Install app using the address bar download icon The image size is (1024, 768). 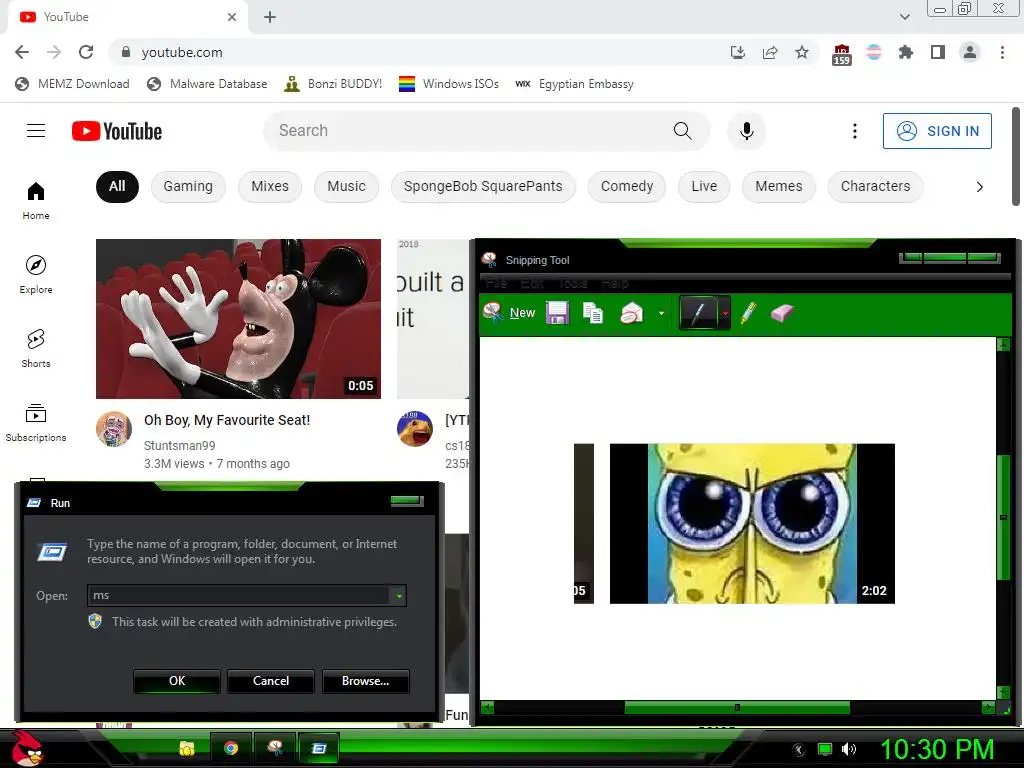tap(737, 52)
